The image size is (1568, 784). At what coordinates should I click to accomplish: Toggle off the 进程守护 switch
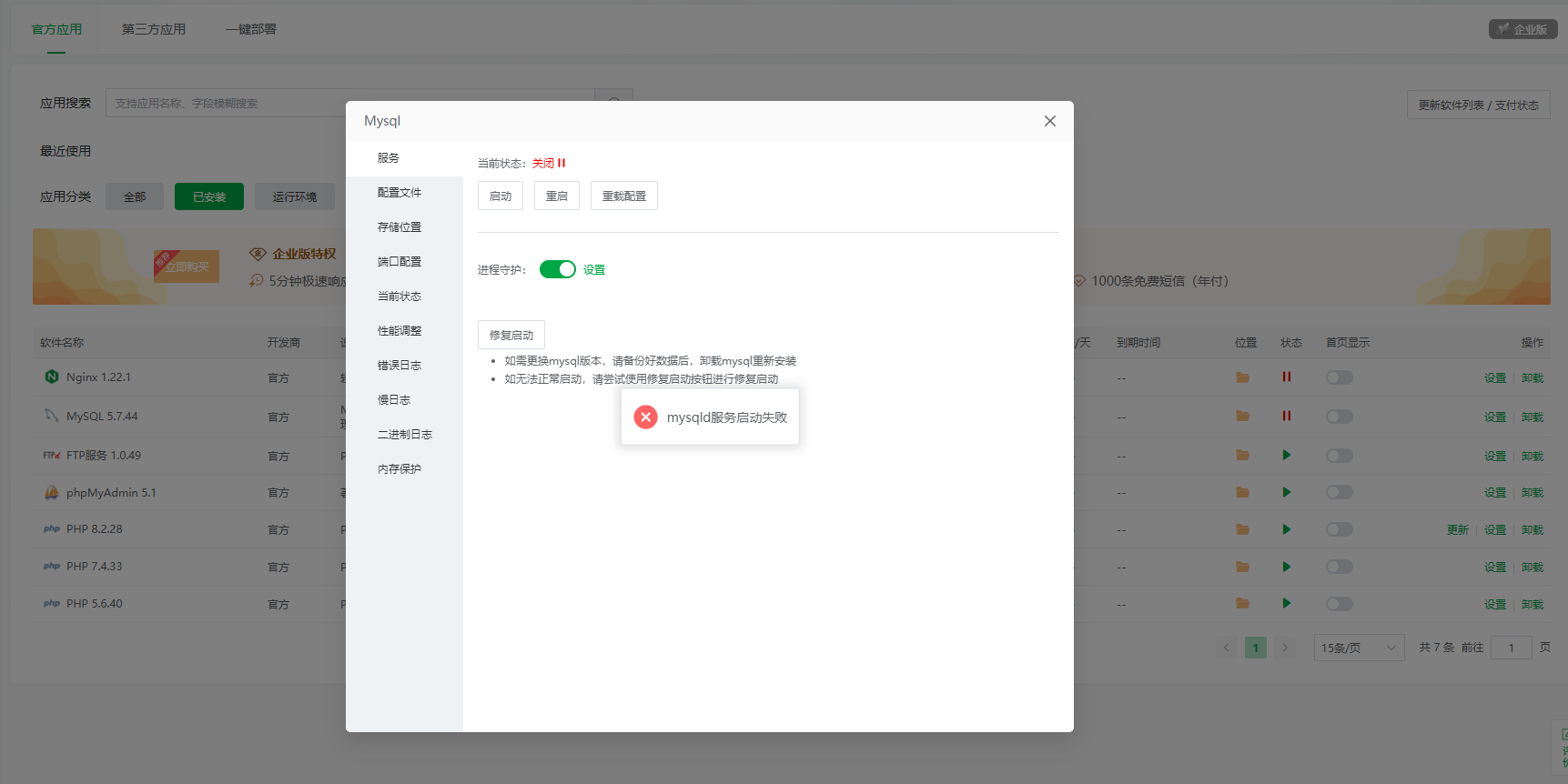point(558,269)
